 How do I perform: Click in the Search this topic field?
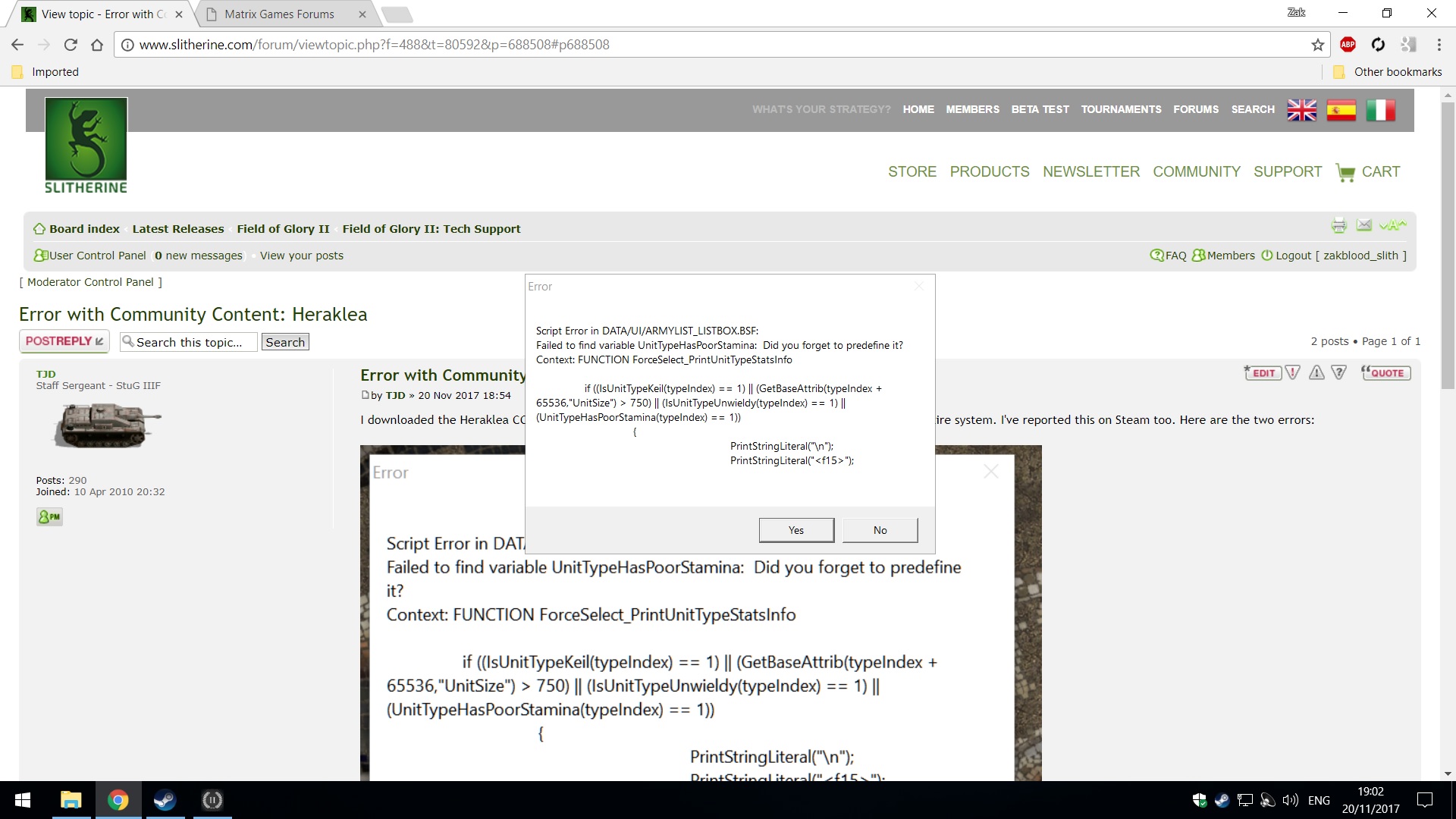pos(189,342)
